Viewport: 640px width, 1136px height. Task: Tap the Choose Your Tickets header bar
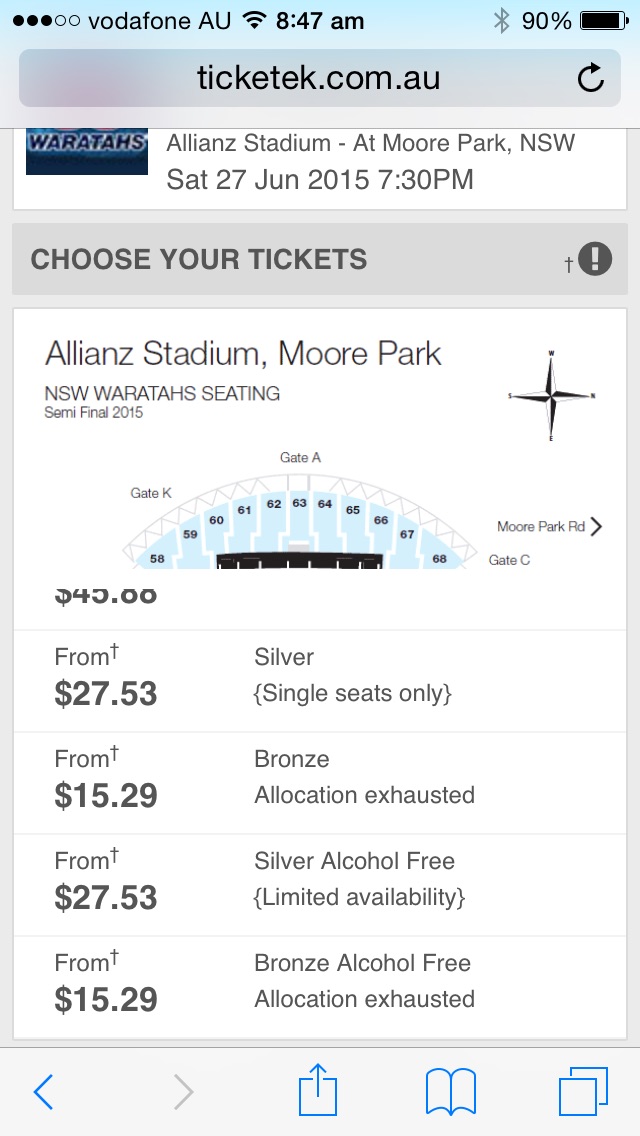320,259
